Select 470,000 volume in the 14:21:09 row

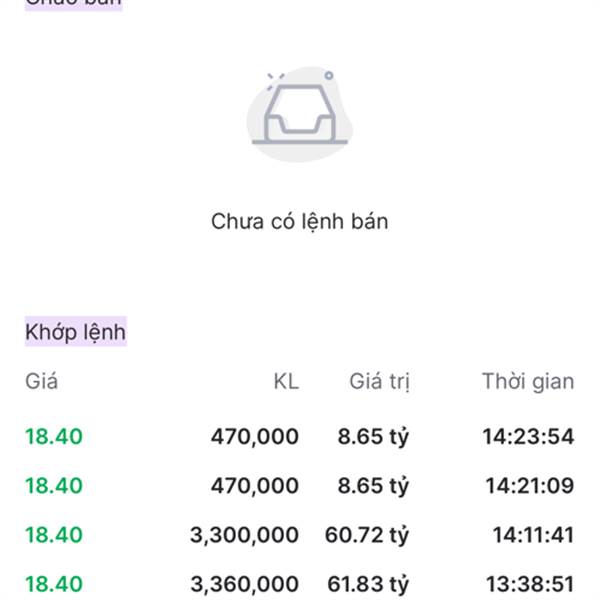pyautogui.click(x=254, y=486)
